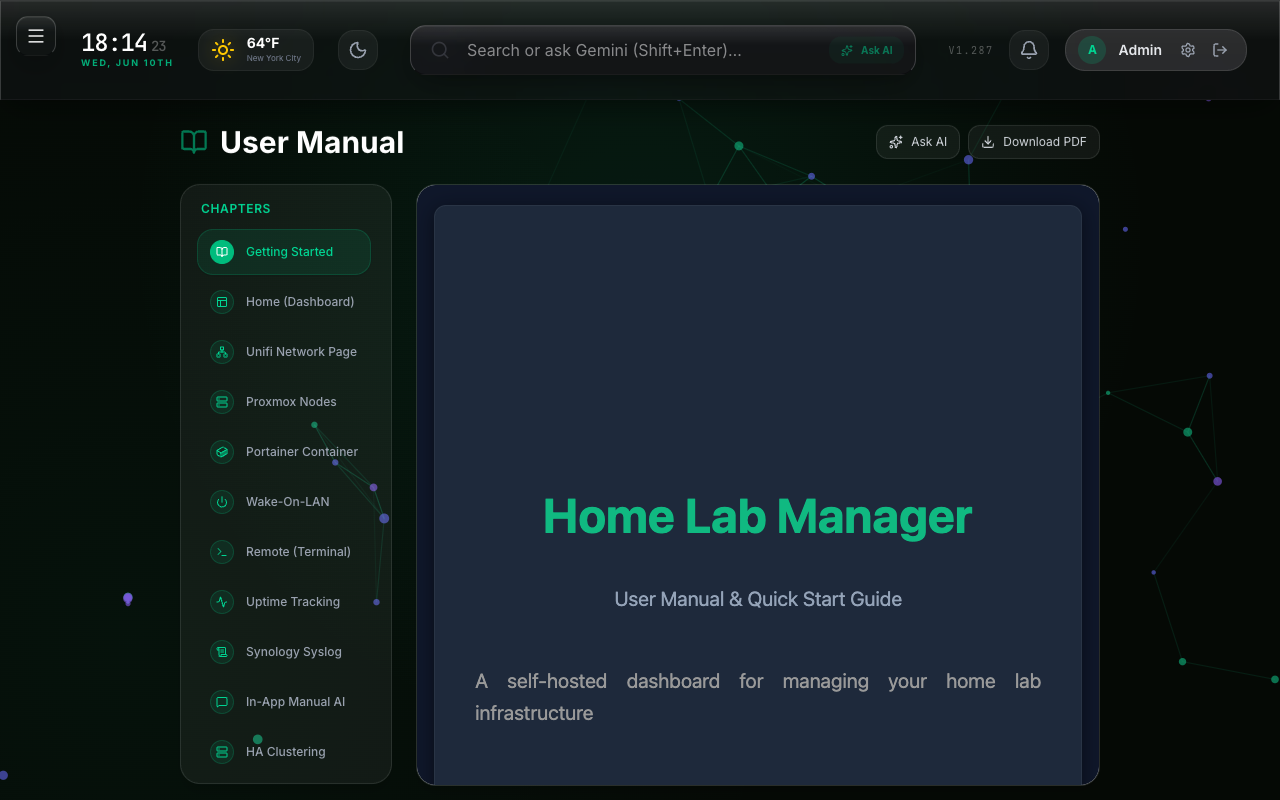Download the manual as PDF
The width and height of the screenshot is (1280, 800).
1034,142
